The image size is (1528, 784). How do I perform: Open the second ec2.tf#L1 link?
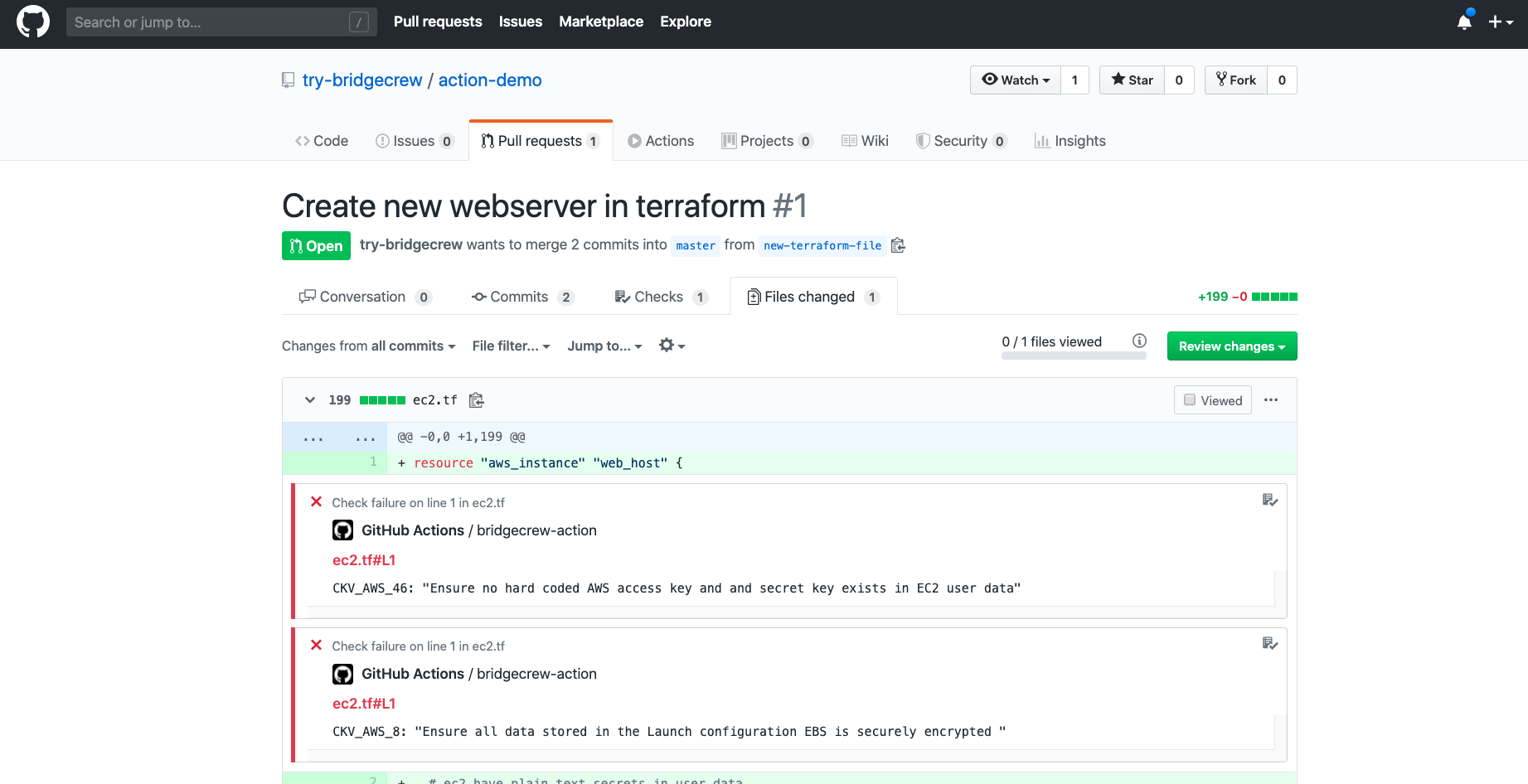[x=364, y=704]
